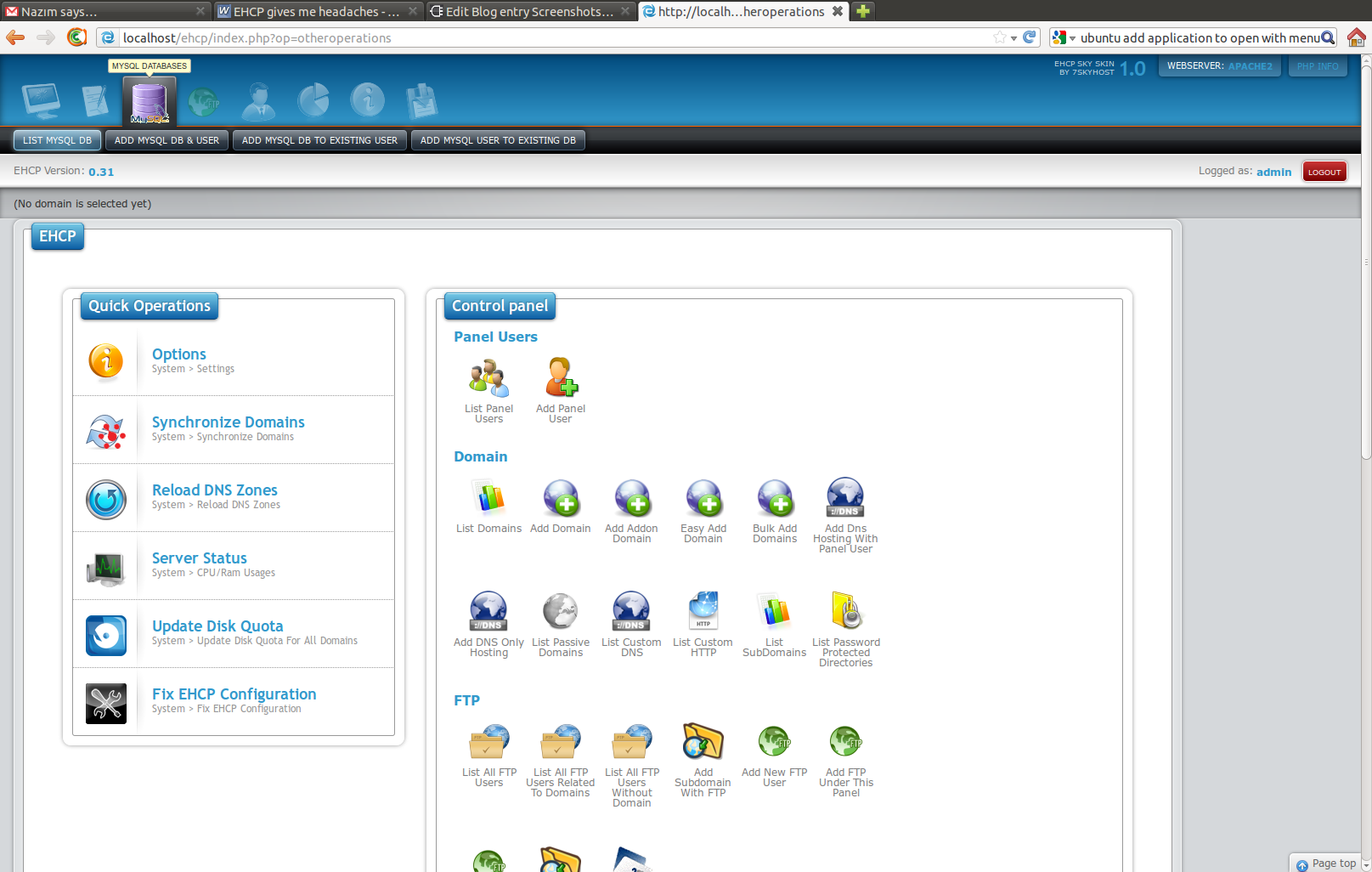Click the List Passive Domains icon
The height and width of the screenshot is (872, 1372).
point(561,612)
